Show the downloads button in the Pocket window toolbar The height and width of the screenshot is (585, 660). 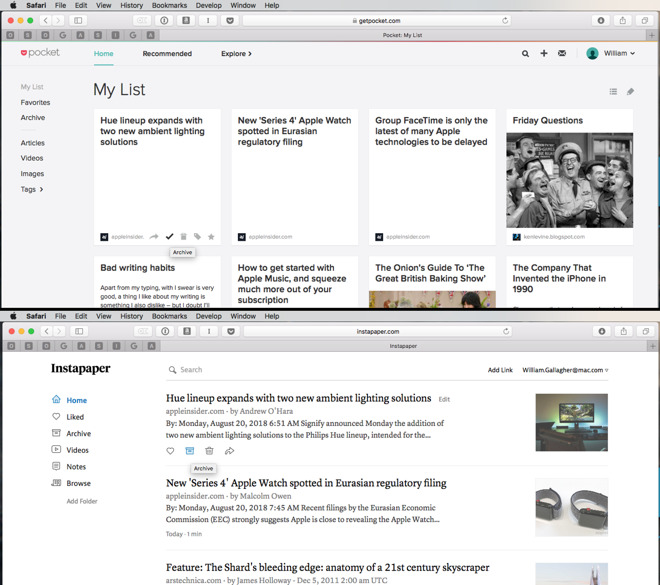pyautogui.click(x=601, y=20)
